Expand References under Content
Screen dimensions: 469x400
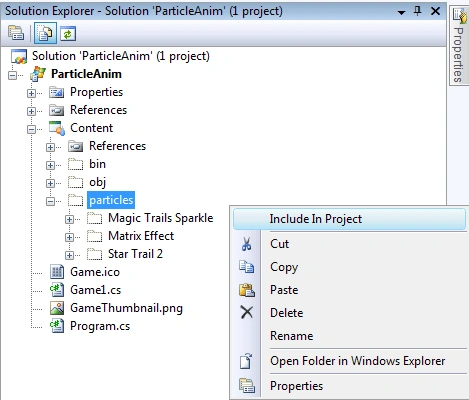pyautogui.click(x=50, y=147)
